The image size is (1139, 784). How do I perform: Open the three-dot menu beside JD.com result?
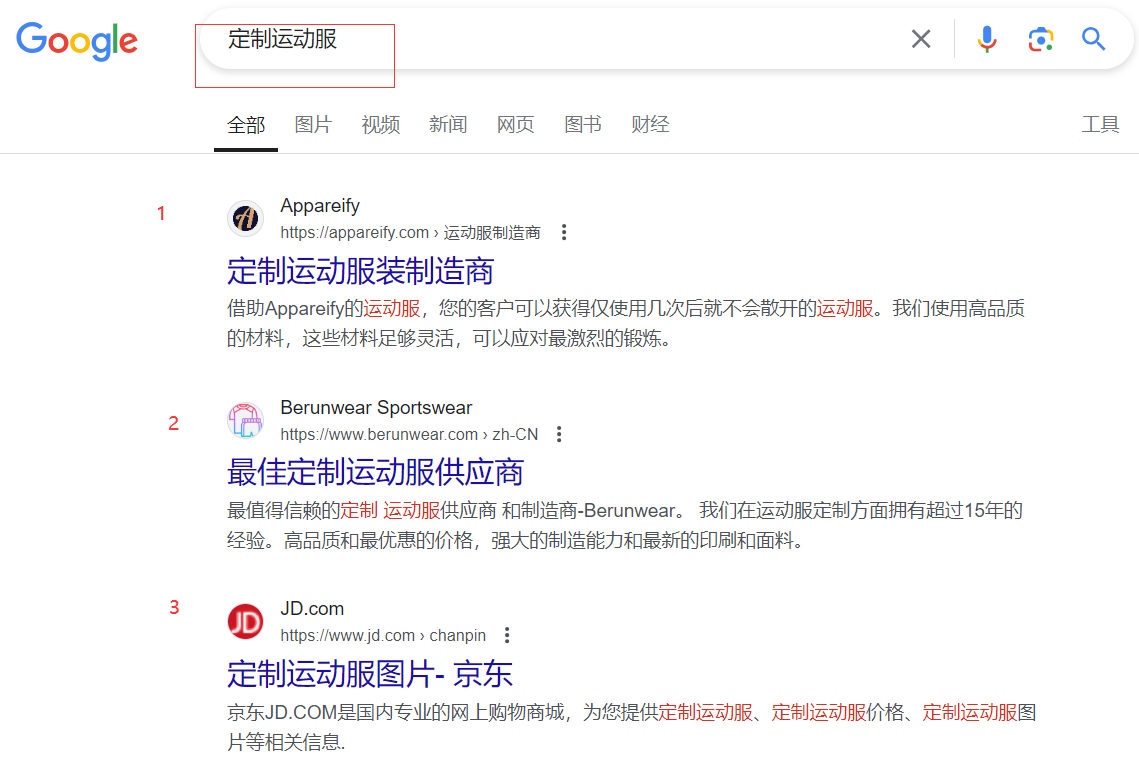point(506,634)
